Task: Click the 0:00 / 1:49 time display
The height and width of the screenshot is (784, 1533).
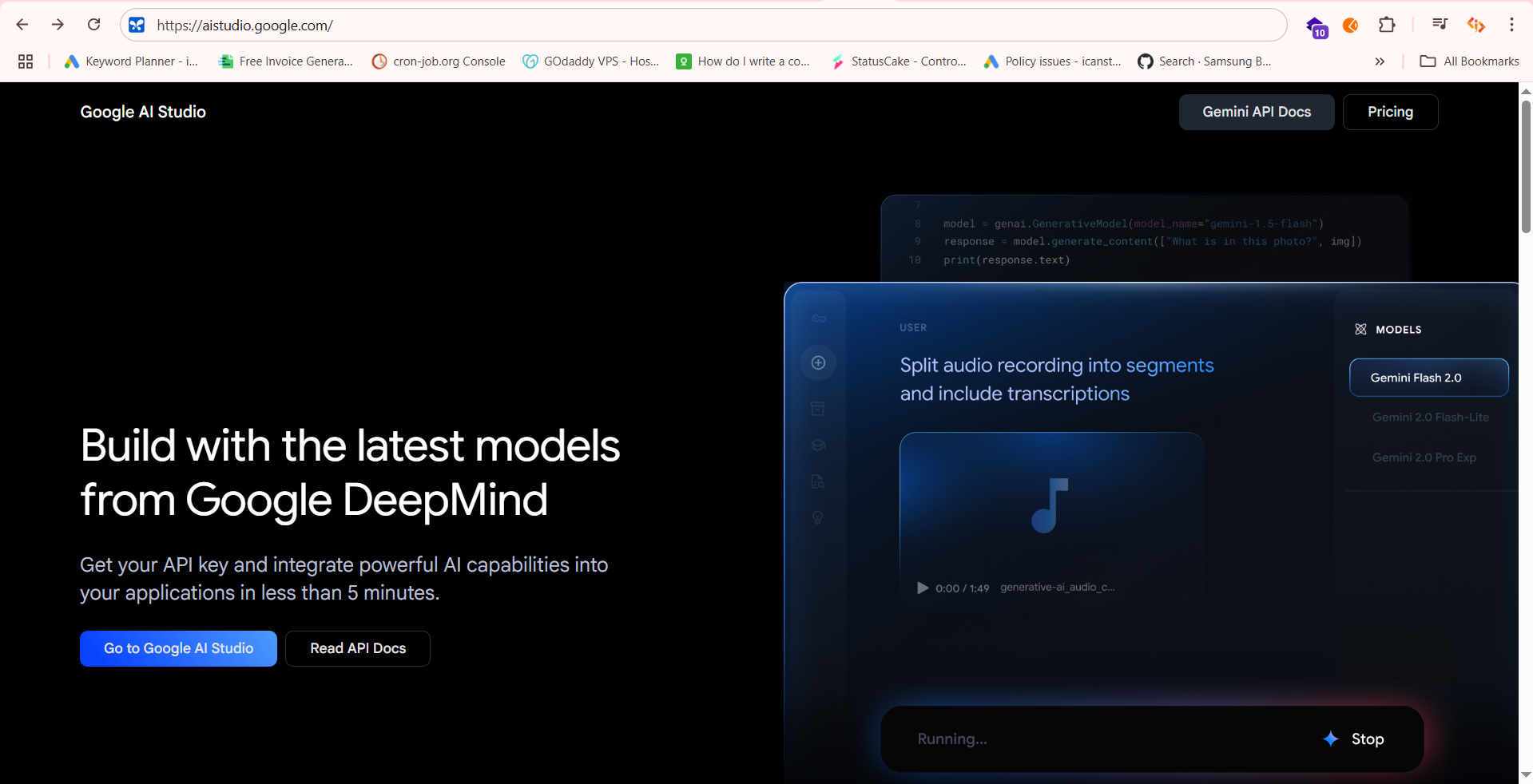Action: [x=962, y=588]
